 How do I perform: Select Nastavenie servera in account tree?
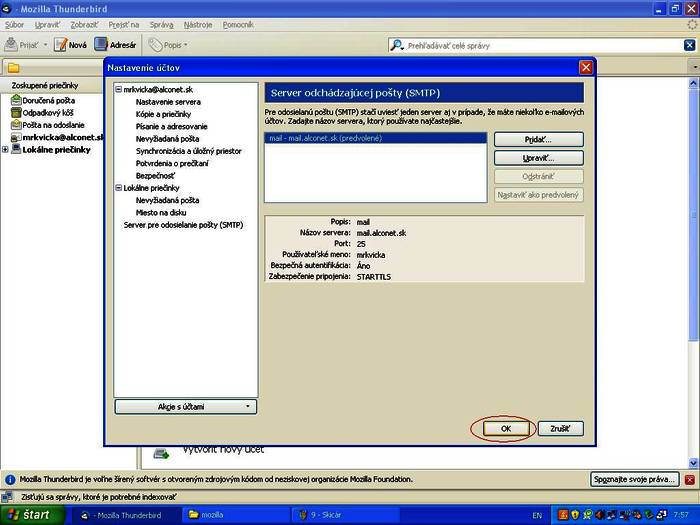[x=168, y=102]
